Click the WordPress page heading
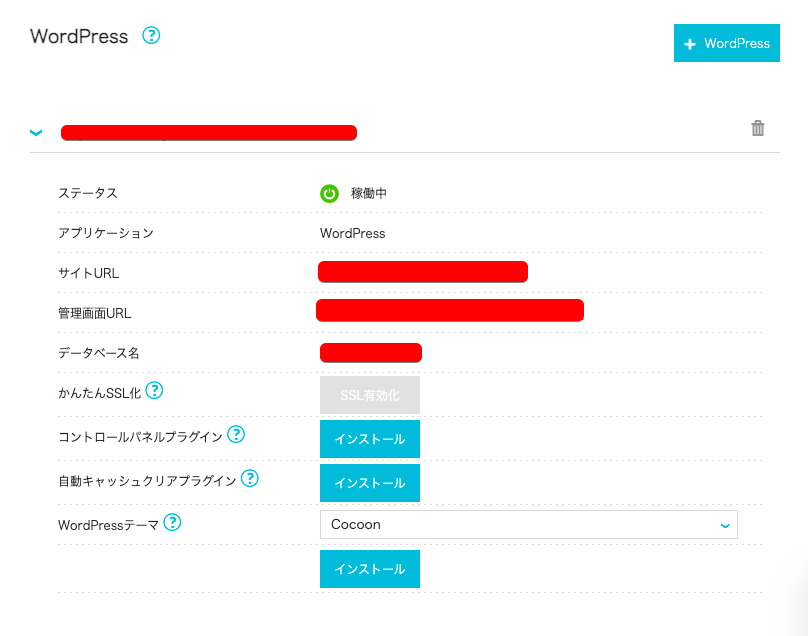Screen dimensions: 808x636 point(80,36)
